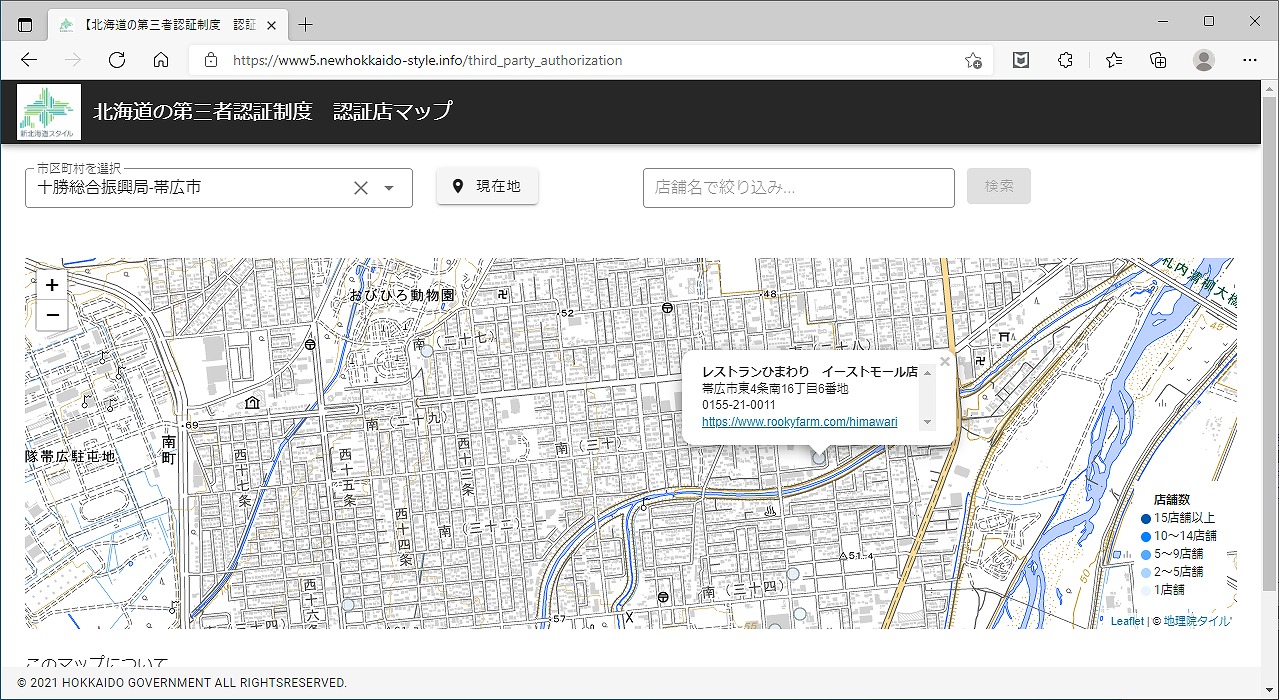Open a new browser tab
1279x700 pixels.
point(306,24)
